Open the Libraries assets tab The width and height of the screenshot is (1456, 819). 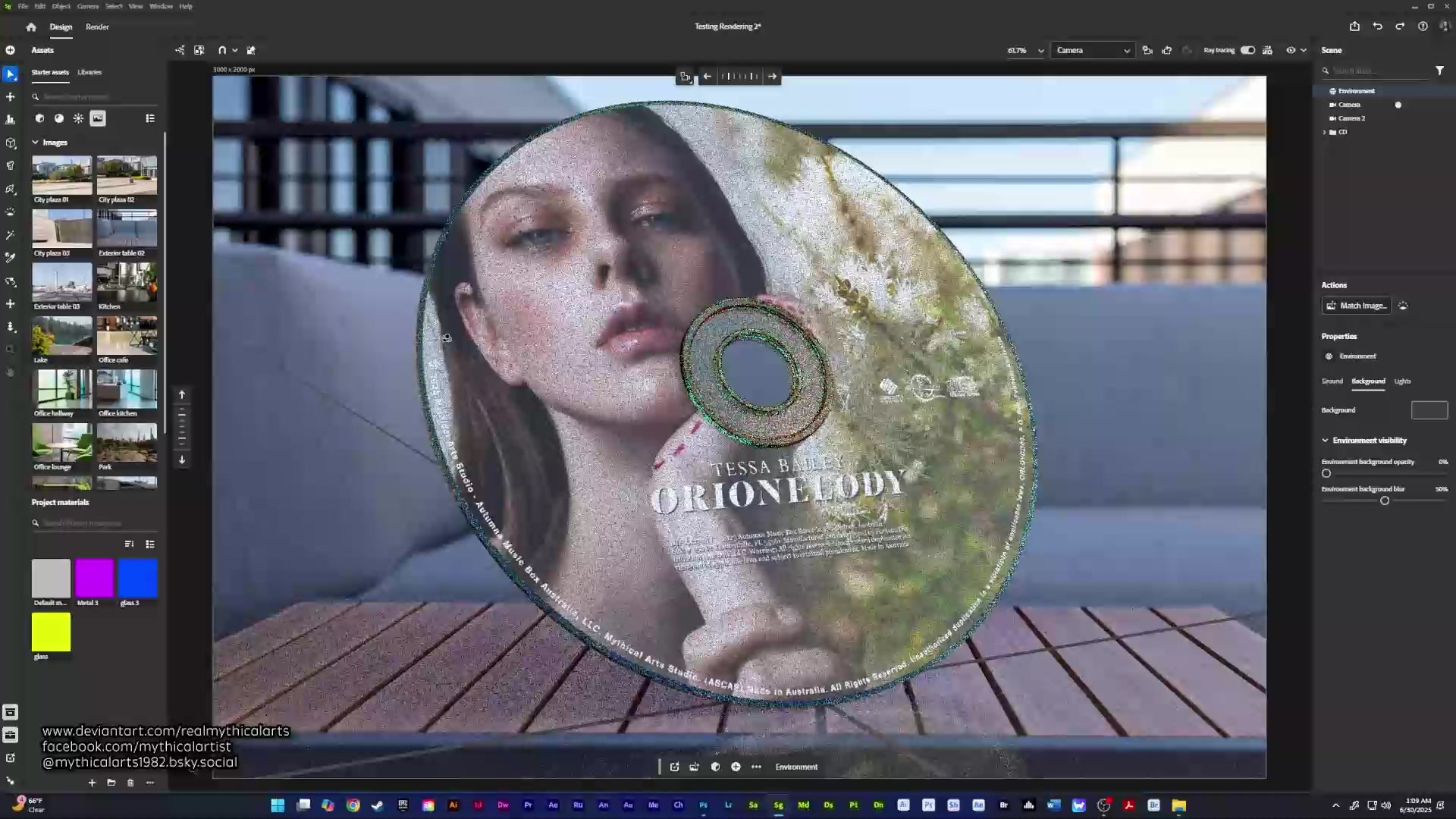click(x=89, y=72)
